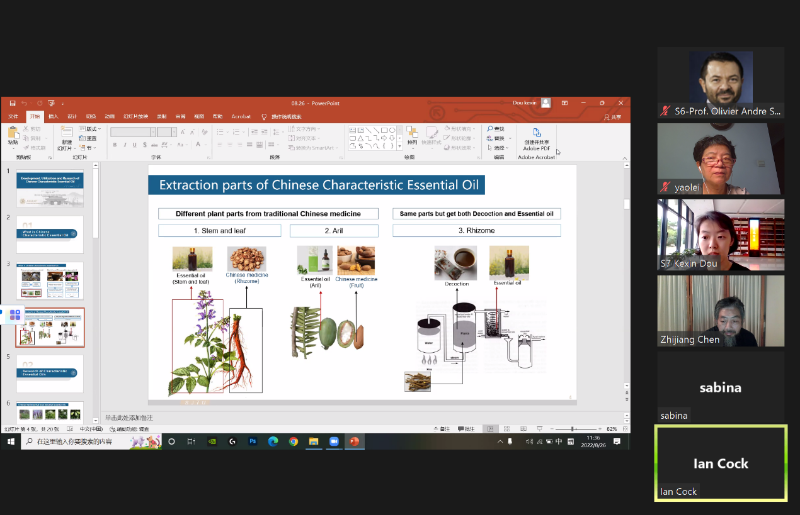Open the Select dropdown in editing group
This screenshot has height=515, width=800.
click(497, 148)
